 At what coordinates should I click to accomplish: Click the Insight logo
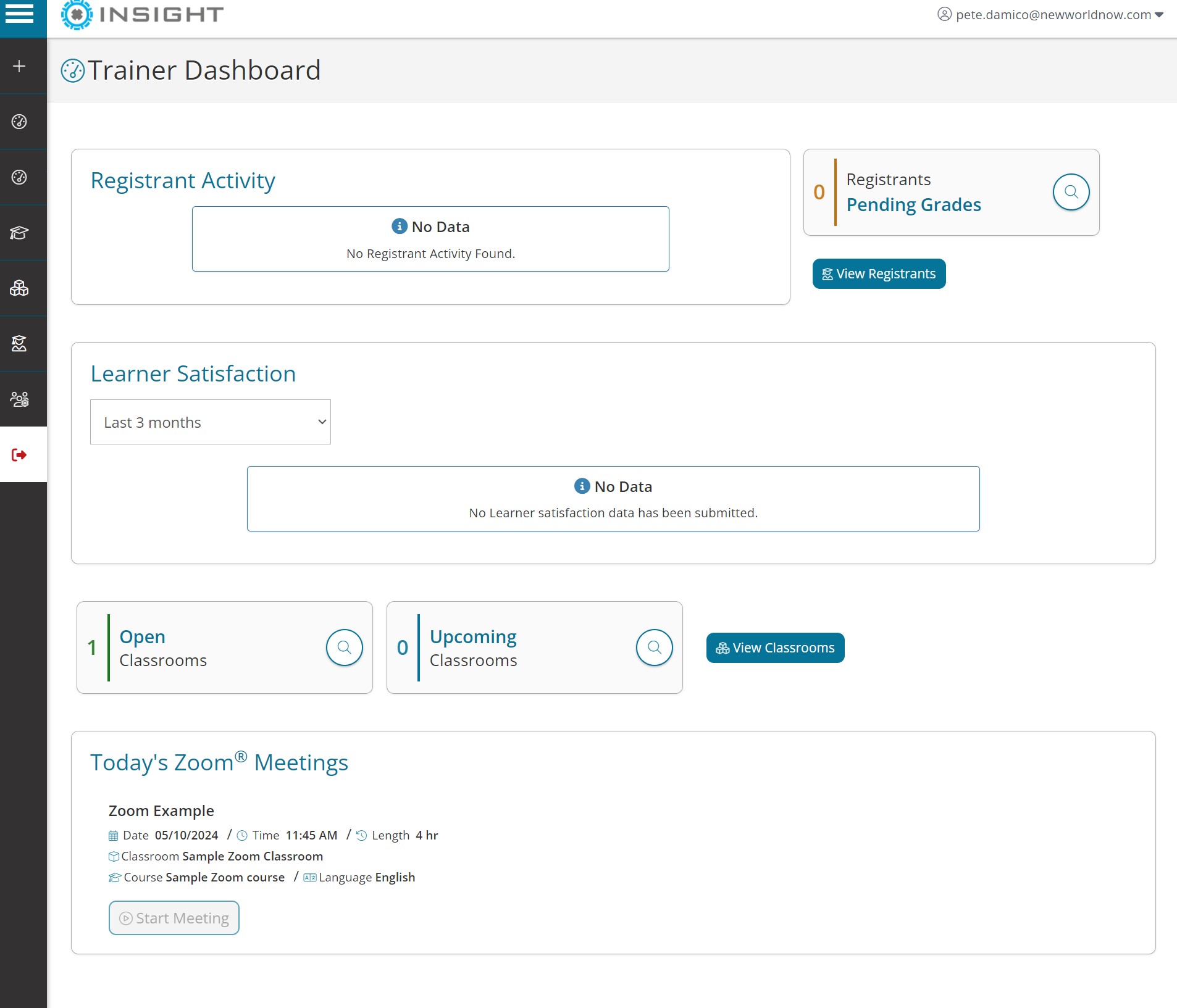coord(143,15)
